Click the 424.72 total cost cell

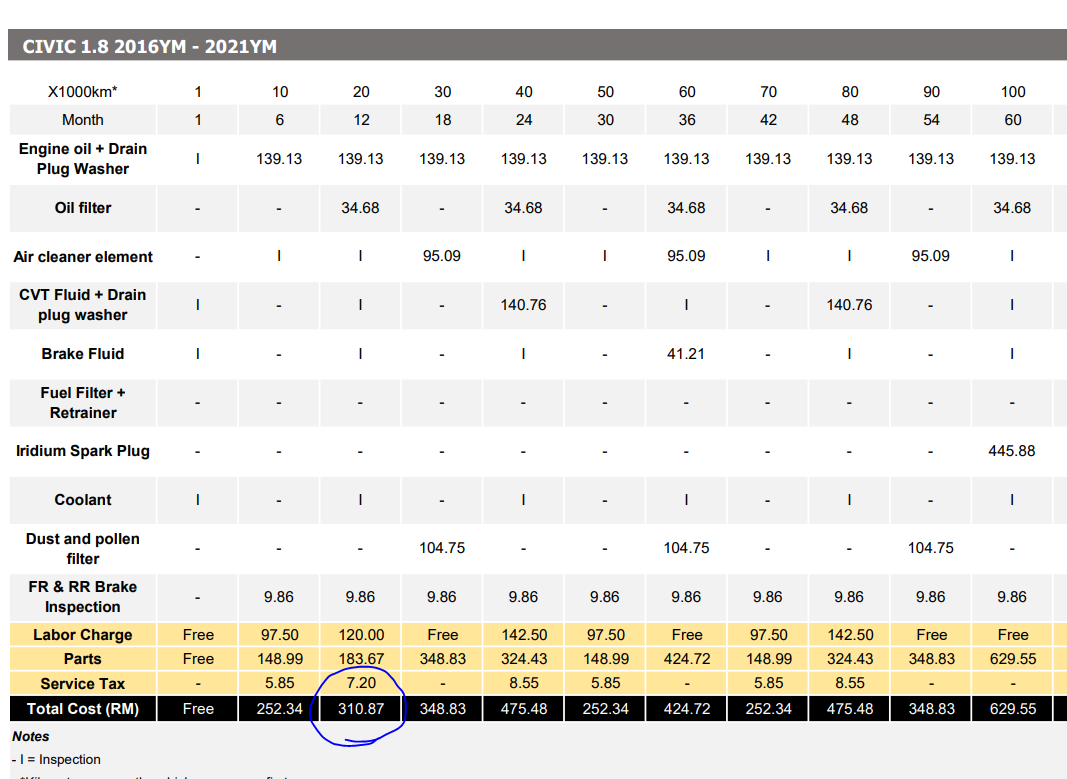click(687, 709)
